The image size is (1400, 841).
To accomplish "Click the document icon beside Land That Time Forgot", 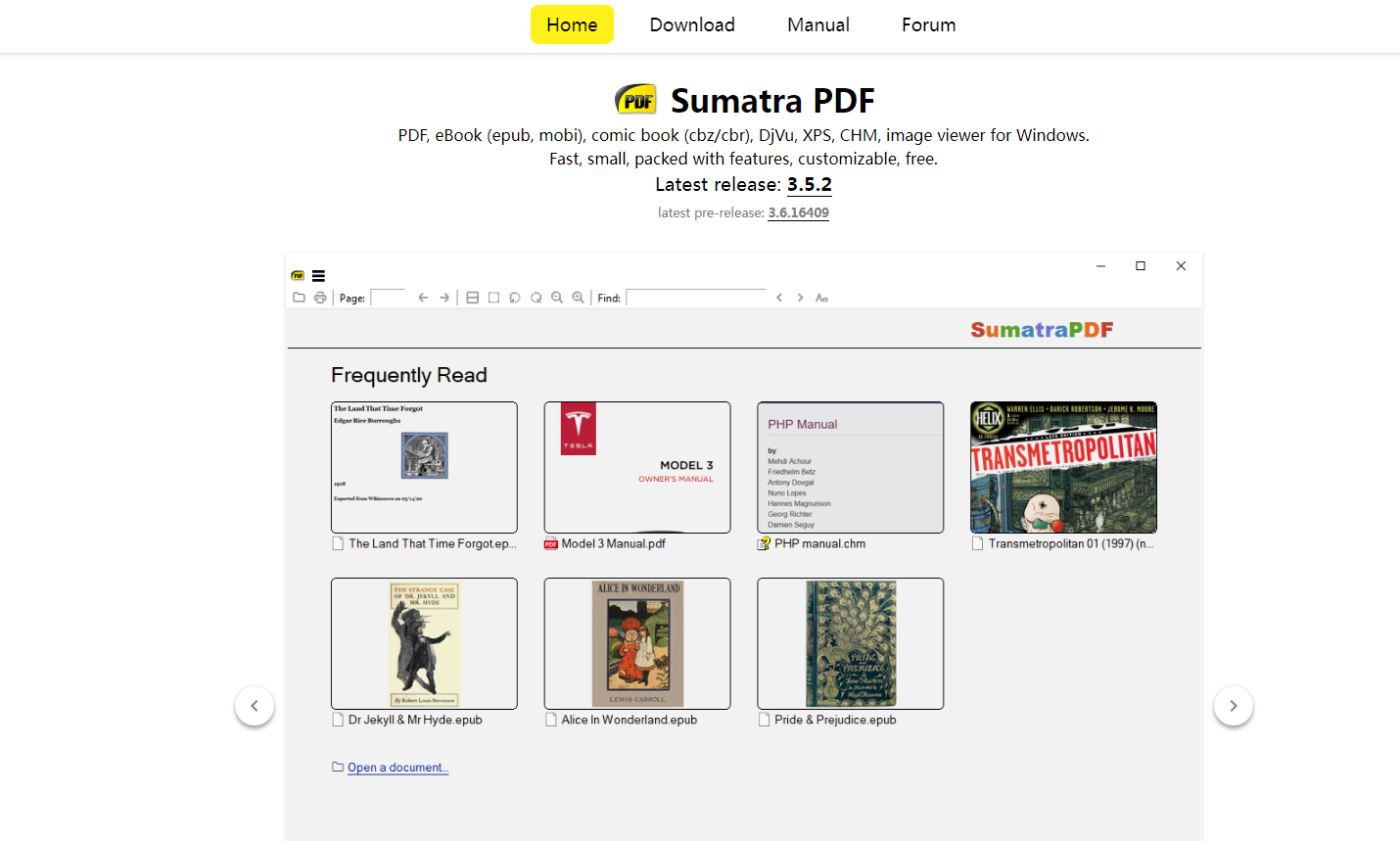I will pyautogui.click(x=338, y=543).
